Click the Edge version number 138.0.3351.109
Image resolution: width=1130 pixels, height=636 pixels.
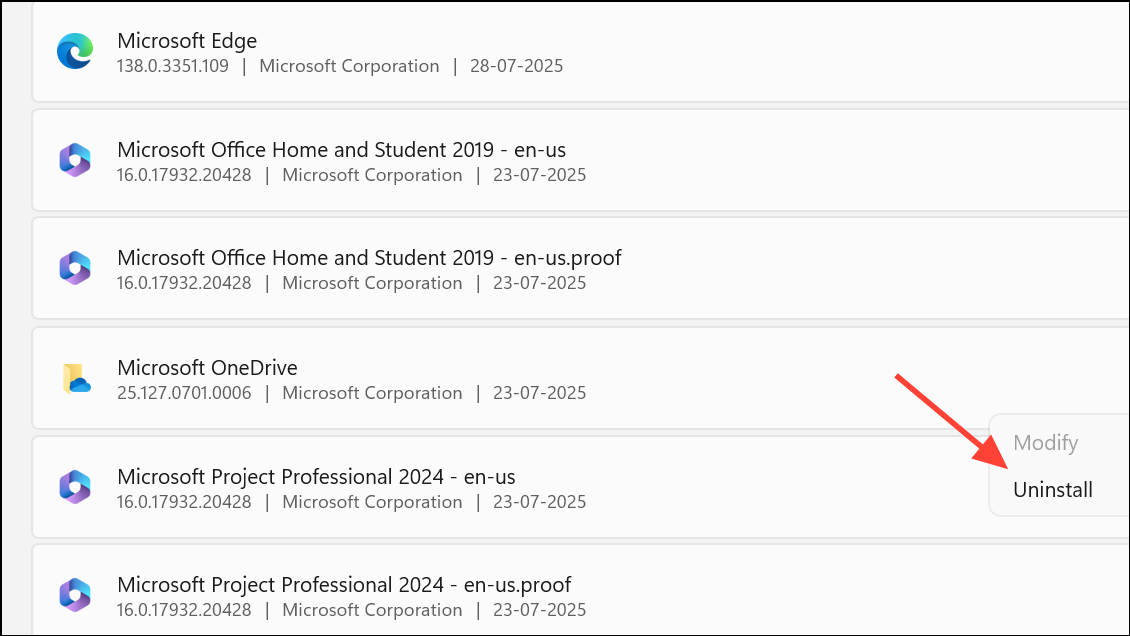(x=172, y=66)
